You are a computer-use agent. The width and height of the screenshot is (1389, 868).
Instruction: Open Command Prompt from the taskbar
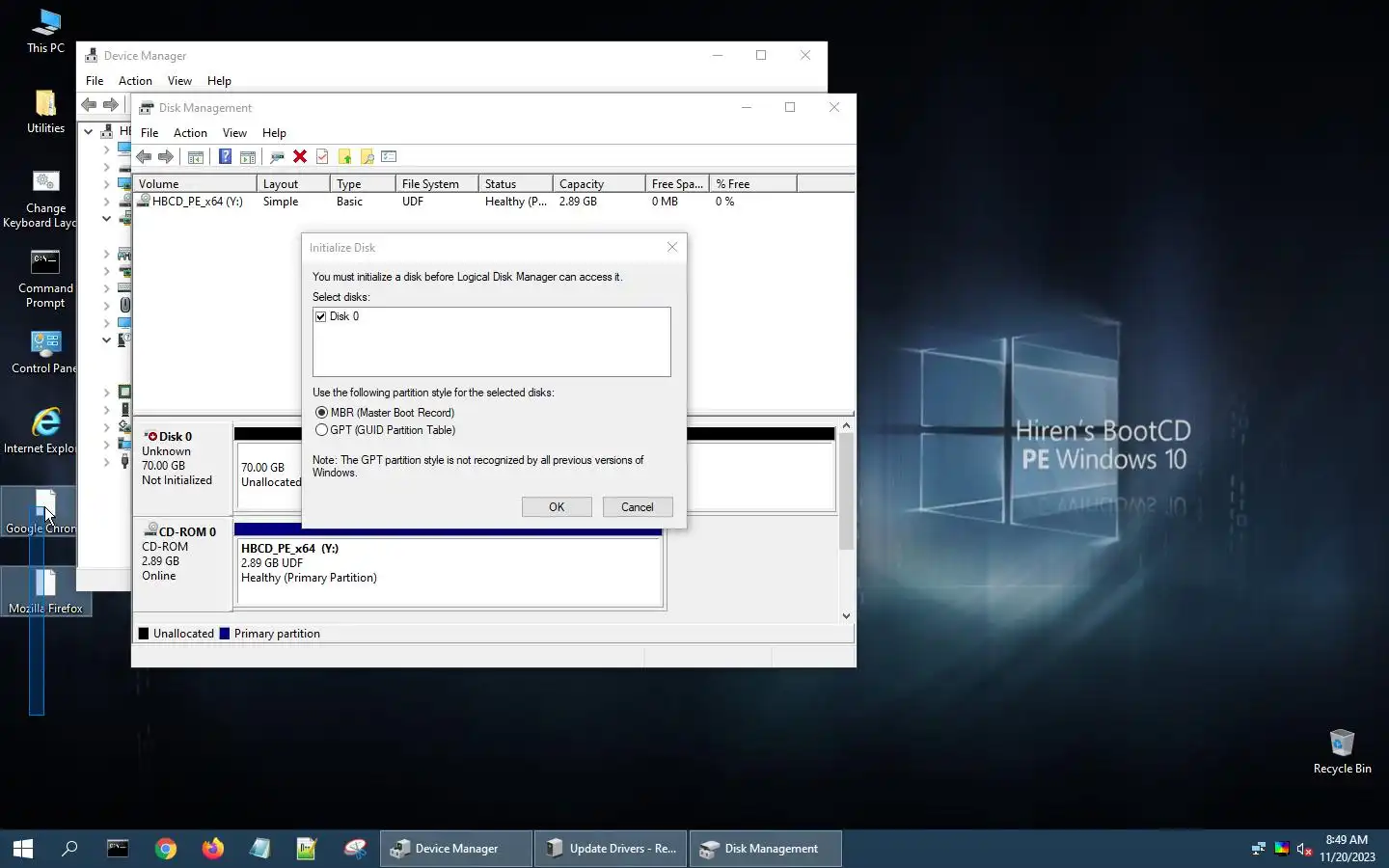coord(118,849)
